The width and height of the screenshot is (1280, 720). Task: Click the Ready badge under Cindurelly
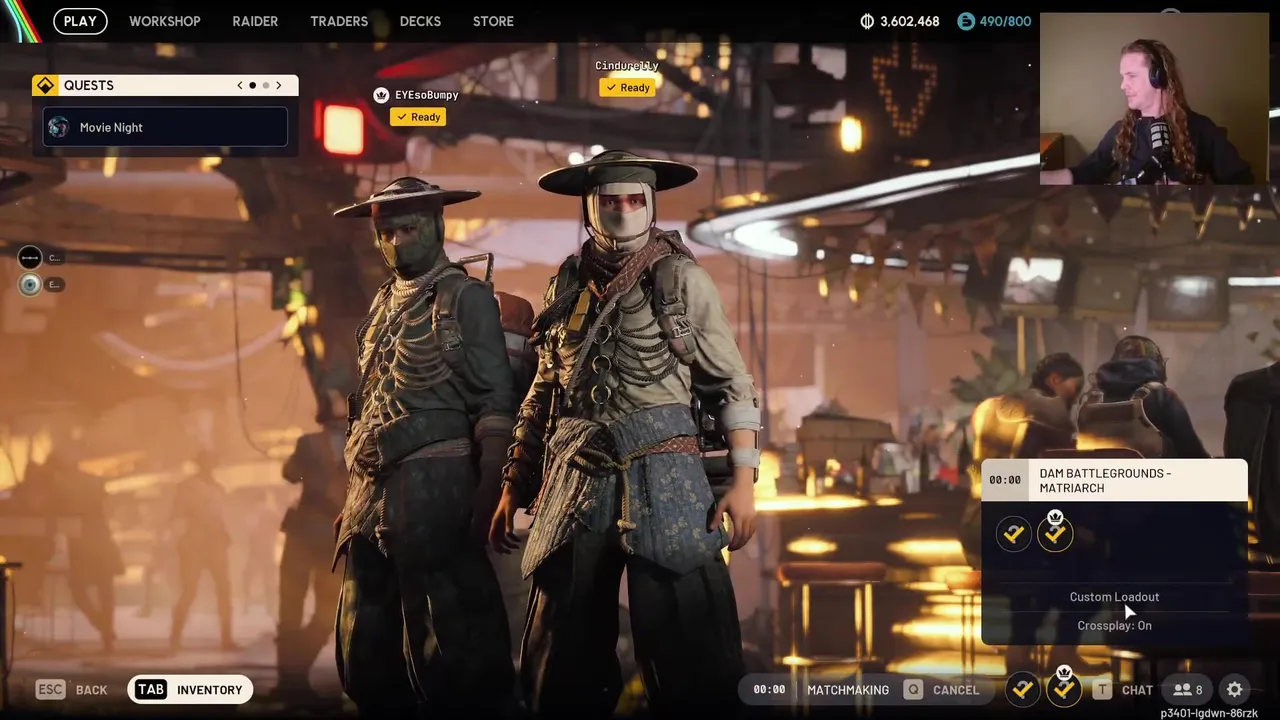pos(627,88)
